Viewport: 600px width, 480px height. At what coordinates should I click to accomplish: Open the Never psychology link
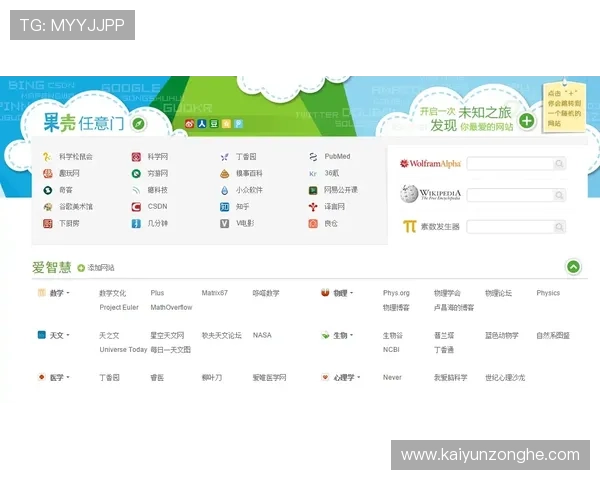(x=392, y=377)
